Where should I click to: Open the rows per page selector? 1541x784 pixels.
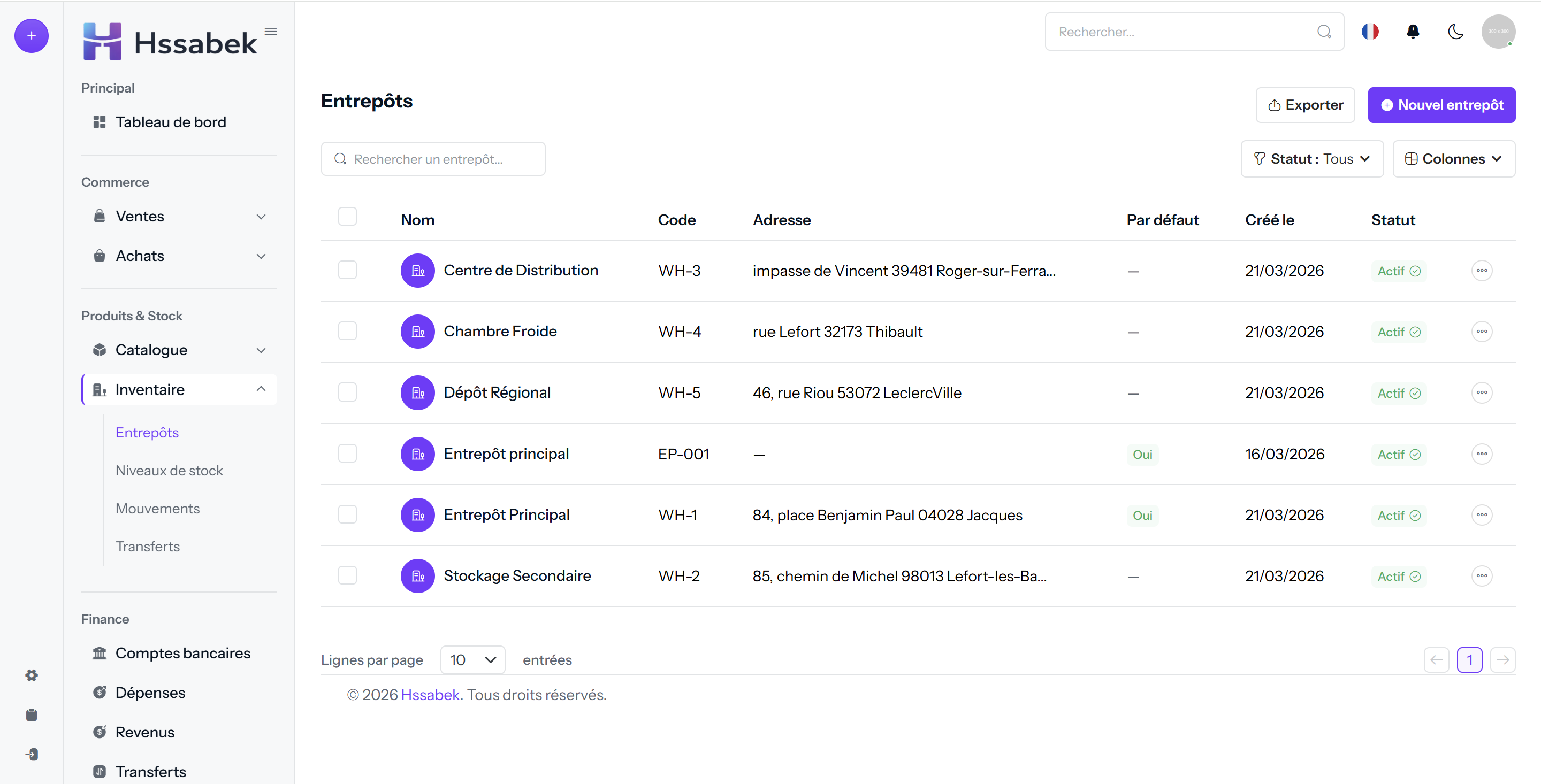[x=472, y=659]
